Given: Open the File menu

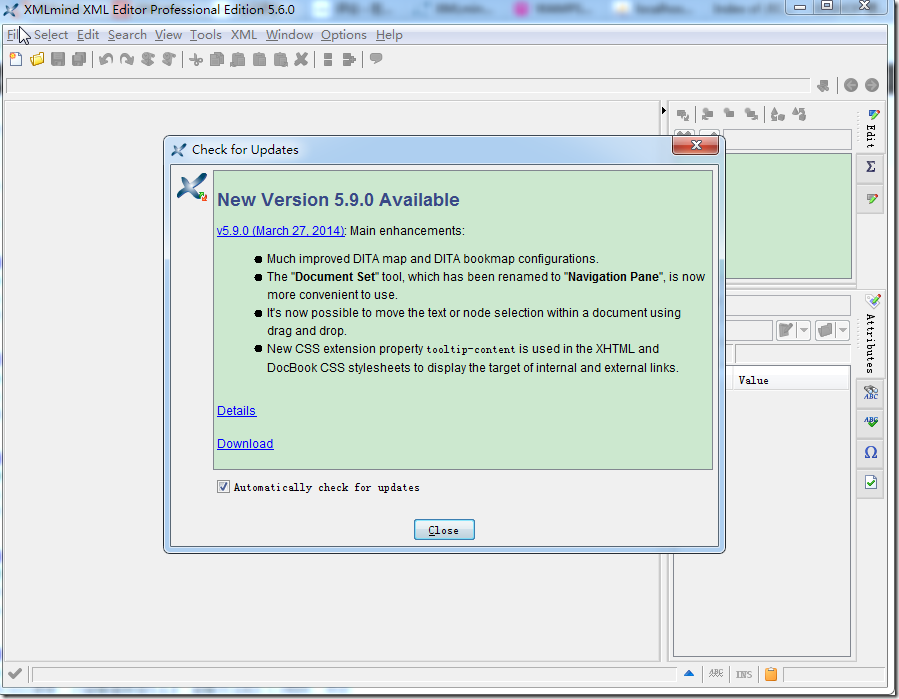Looking at the screenshot, I should [13, 35].
